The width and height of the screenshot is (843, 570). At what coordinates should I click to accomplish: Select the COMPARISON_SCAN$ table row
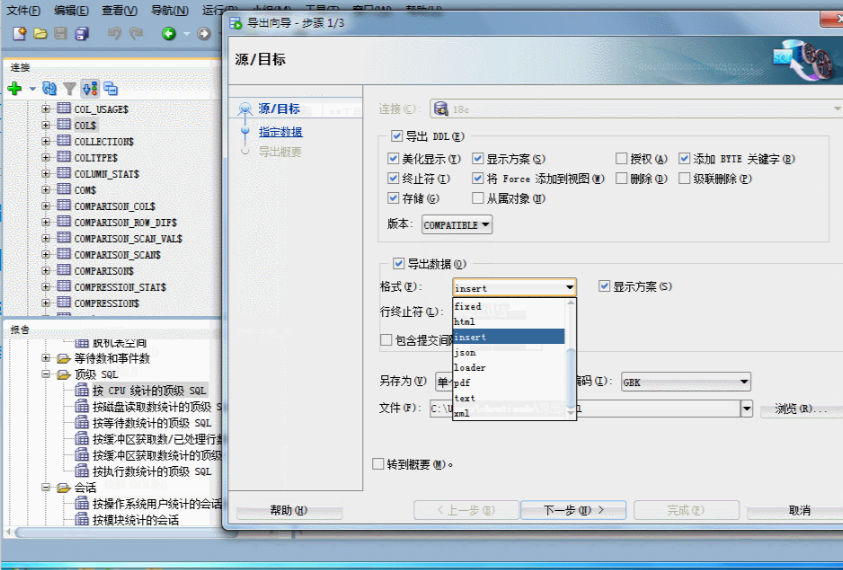coord(117,254)
